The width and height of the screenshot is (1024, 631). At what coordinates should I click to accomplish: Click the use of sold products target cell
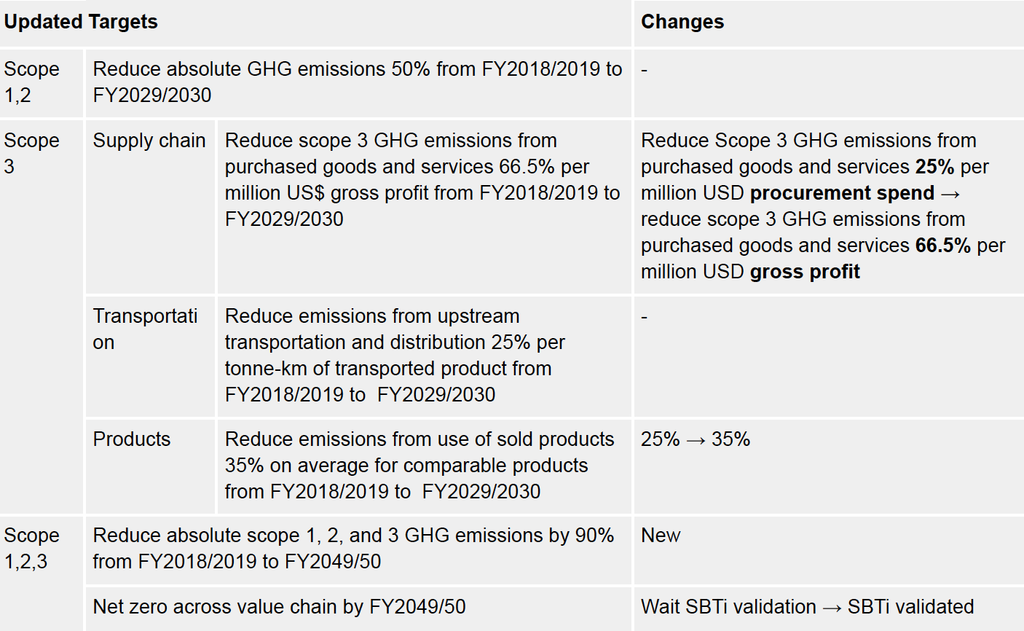[x=424, y=466]
